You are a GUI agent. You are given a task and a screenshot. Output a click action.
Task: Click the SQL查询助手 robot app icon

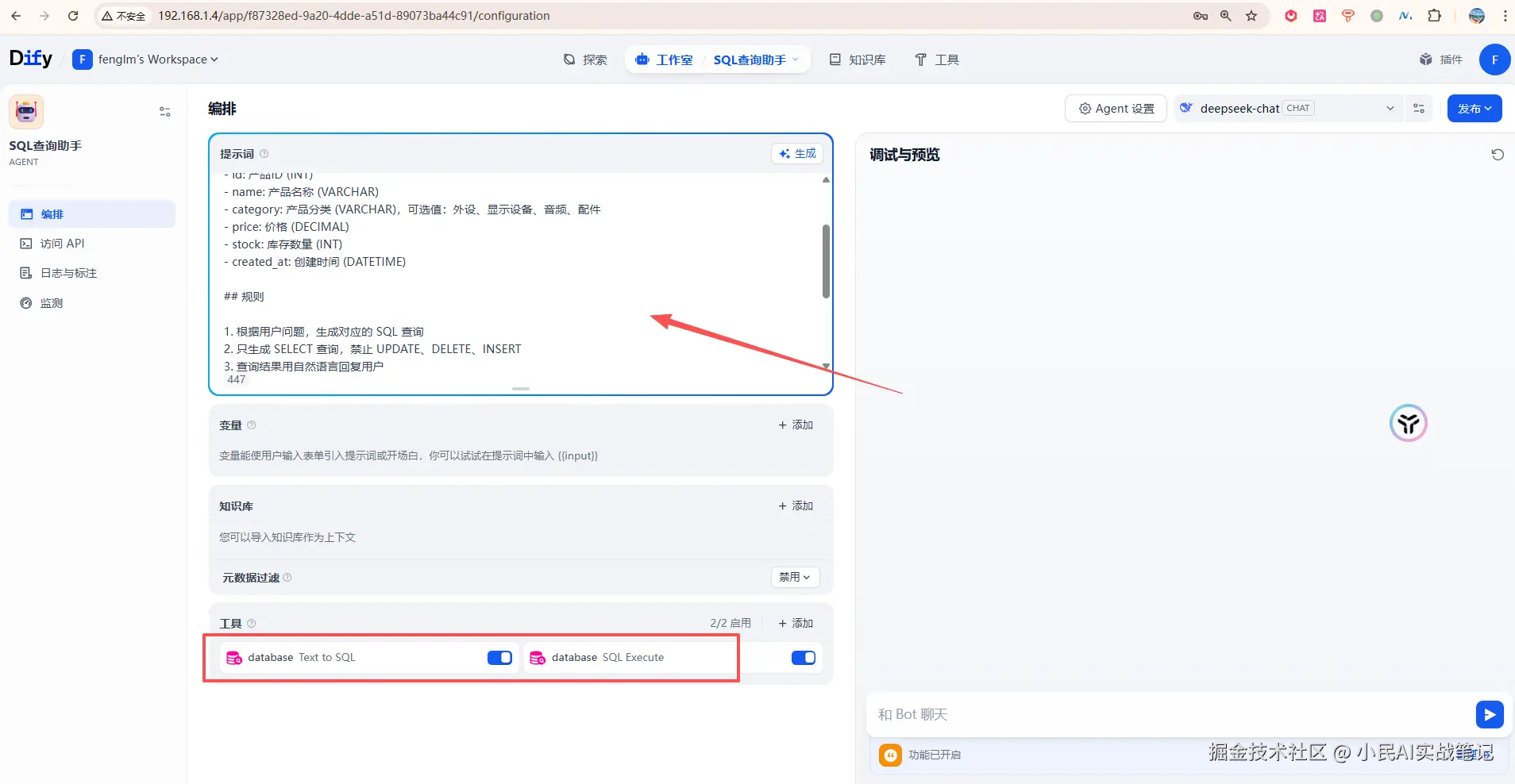click(26, 112)
